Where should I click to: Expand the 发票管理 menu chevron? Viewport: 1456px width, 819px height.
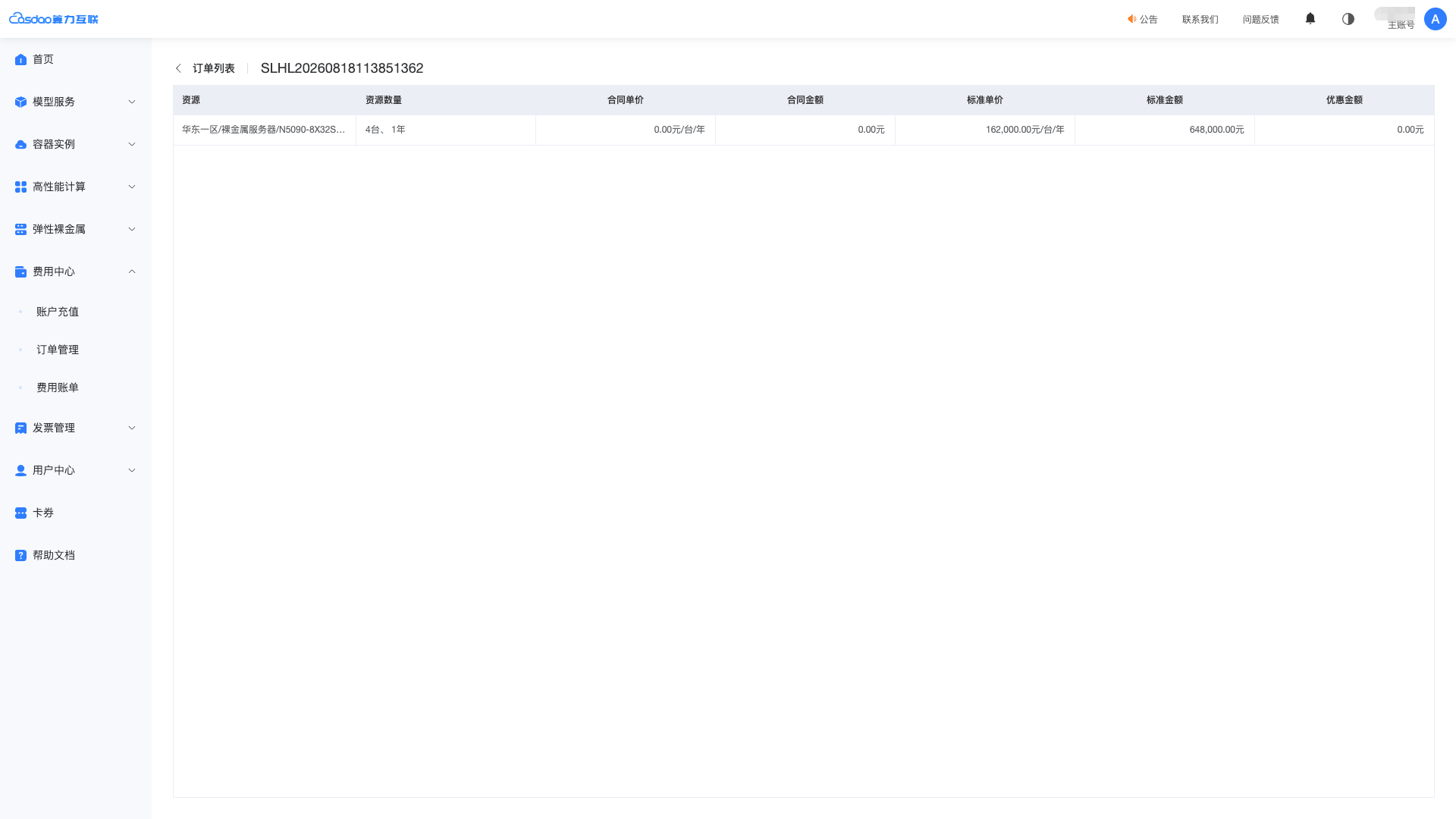(x=132, y=428)
